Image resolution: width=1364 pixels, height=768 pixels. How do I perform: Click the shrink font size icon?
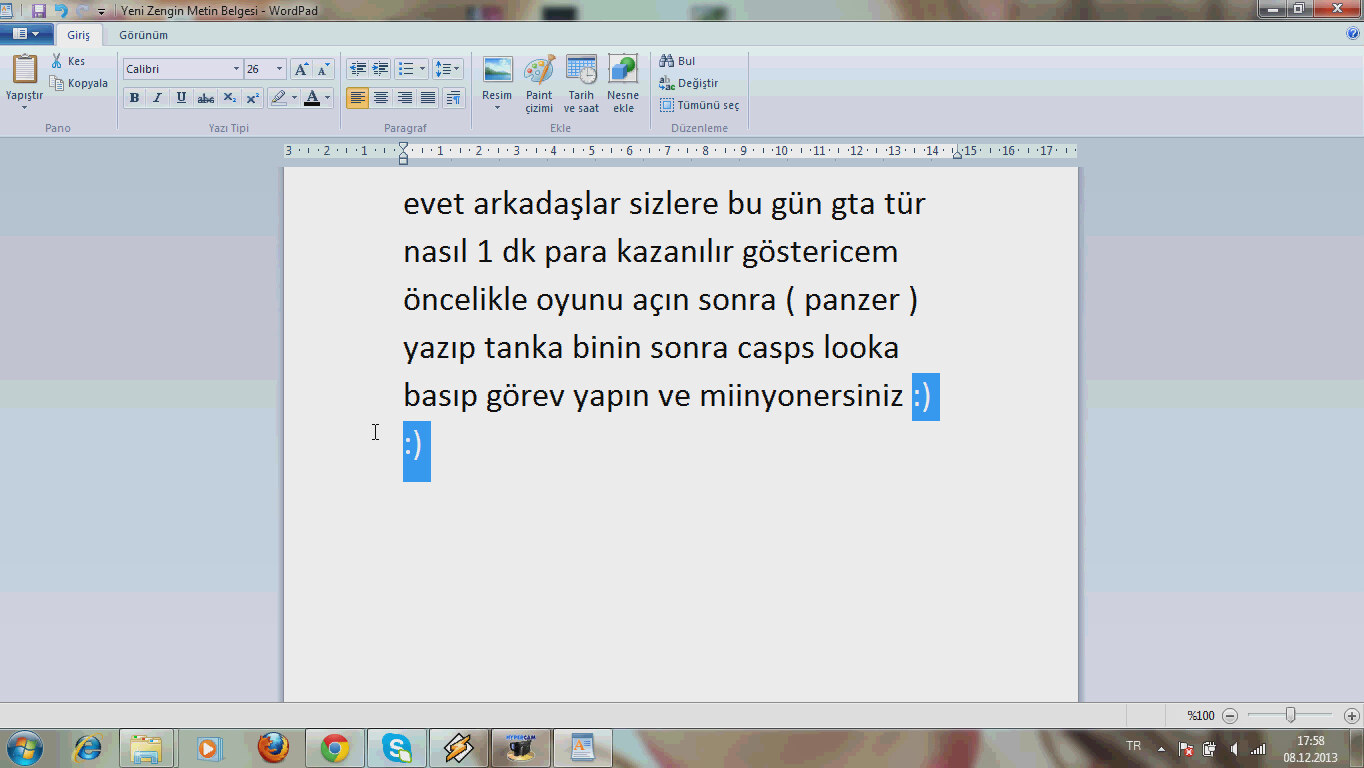[323, 69]
